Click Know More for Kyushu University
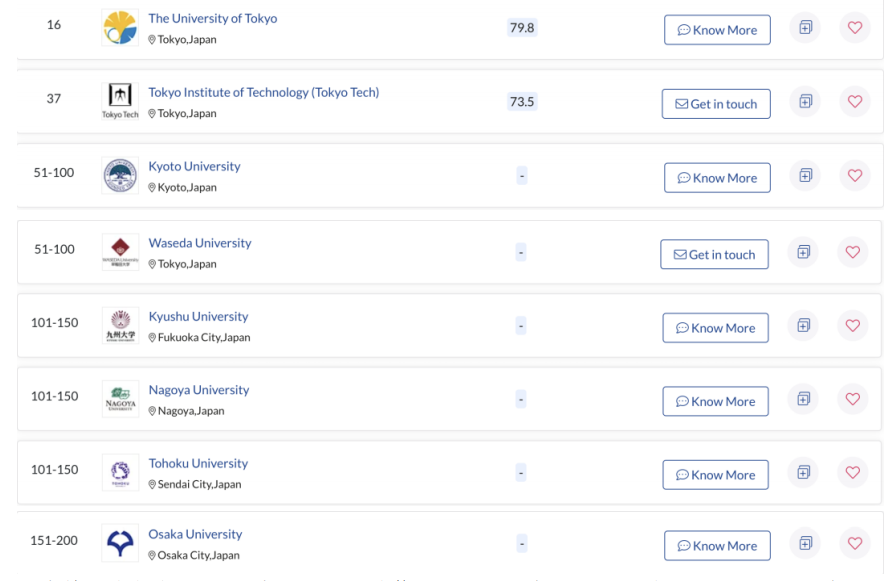Viewport: 893px width, 581px height. point(715,328)
